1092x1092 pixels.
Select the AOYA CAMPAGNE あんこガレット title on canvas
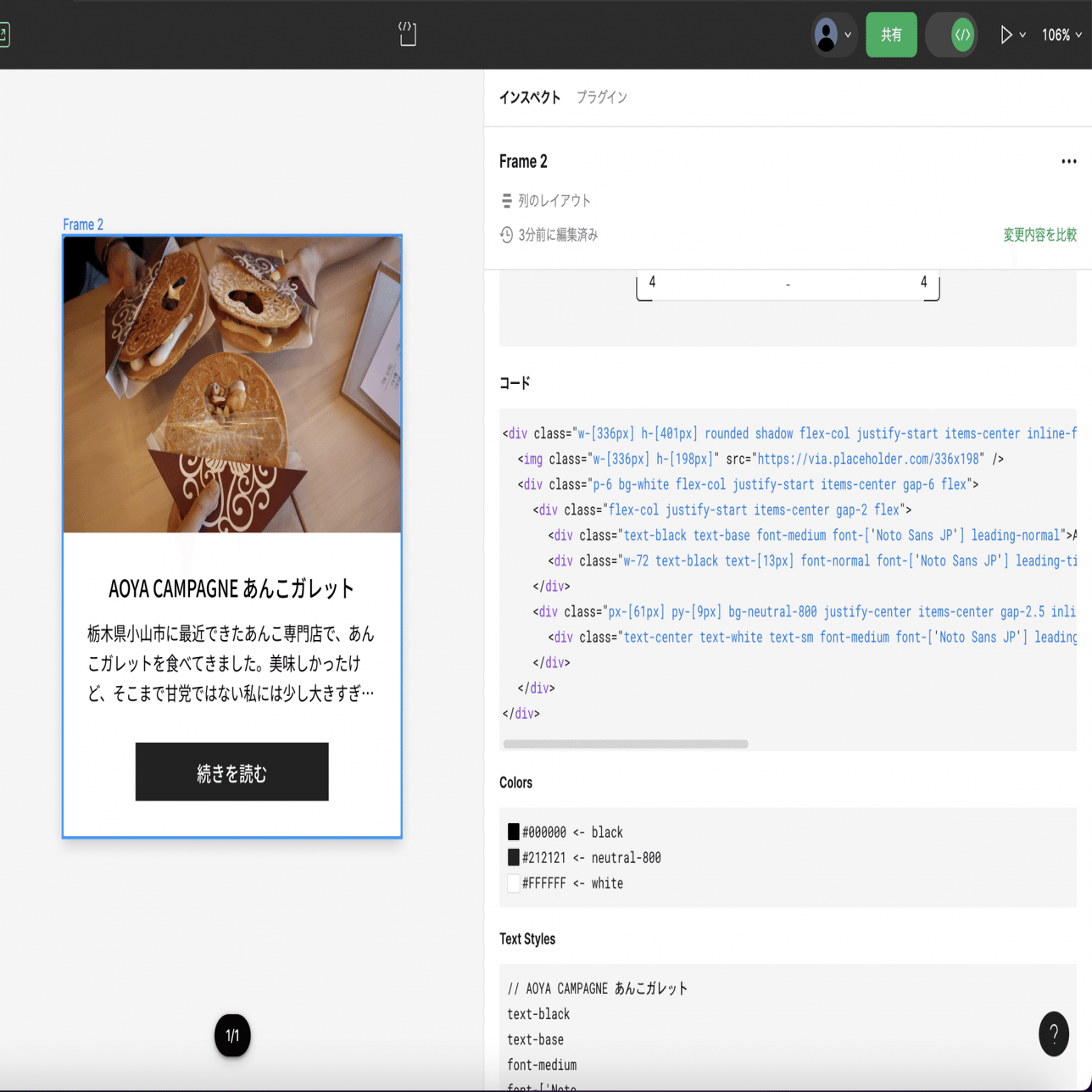pyautogui.click(x=231, y=588)
